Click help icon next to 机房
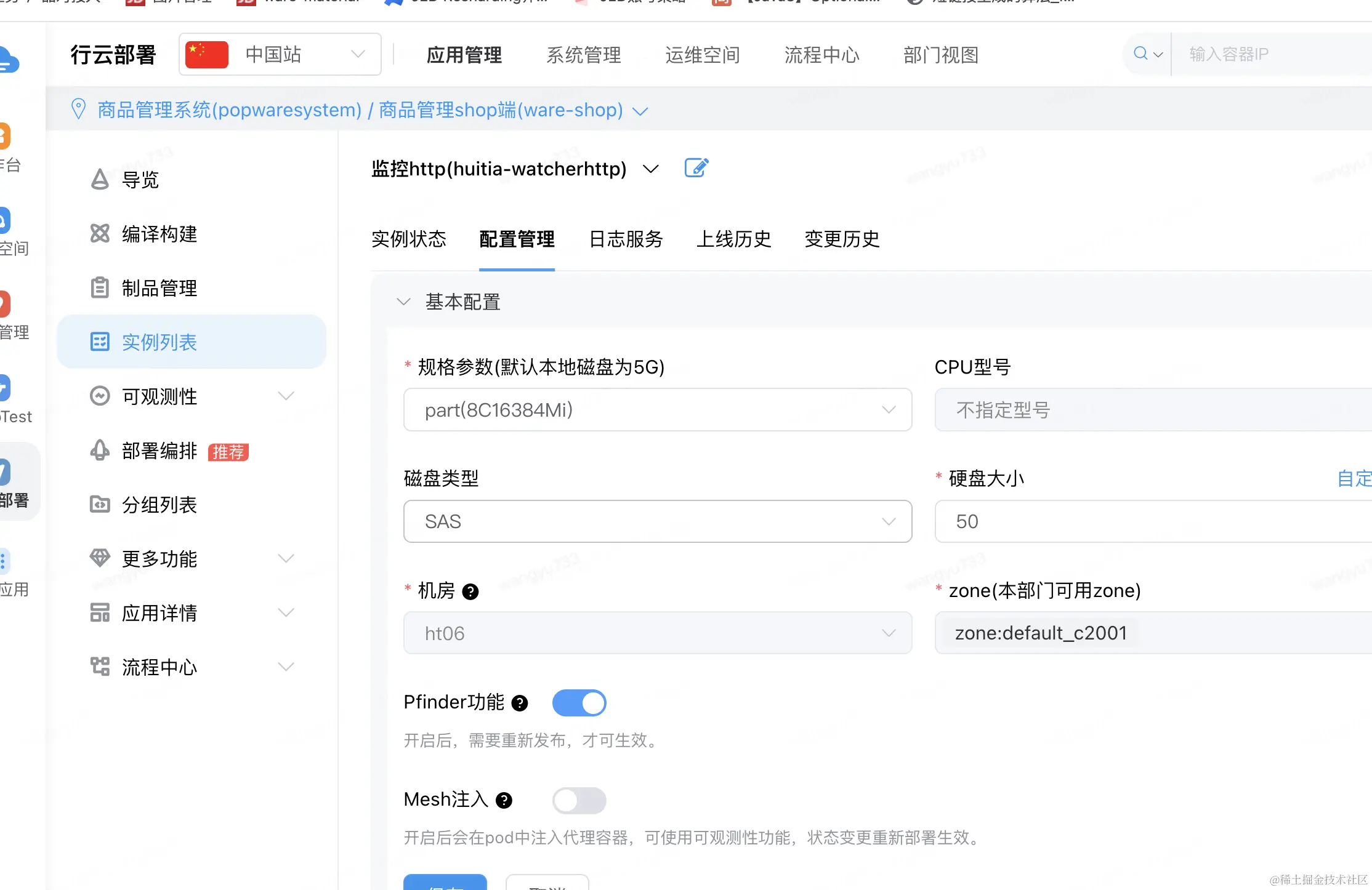The height and width of the screenshot is (890, 1372). point(470,591)
